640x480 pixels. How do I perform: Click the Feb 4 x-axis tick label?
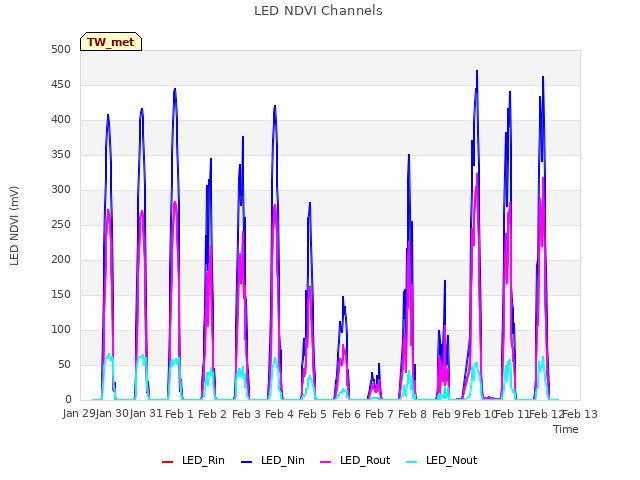click(x=279, y=414)
